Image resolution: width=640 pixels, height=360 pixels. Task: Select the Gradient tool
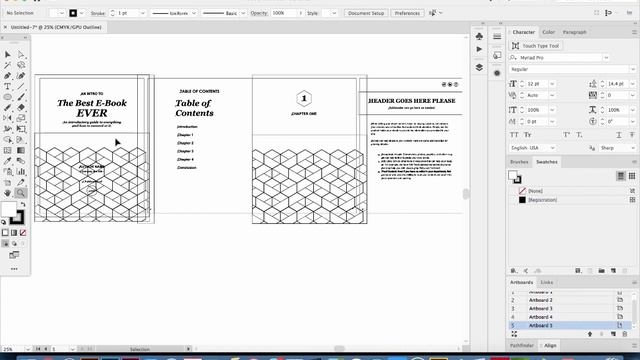click(x=21, y=150)
